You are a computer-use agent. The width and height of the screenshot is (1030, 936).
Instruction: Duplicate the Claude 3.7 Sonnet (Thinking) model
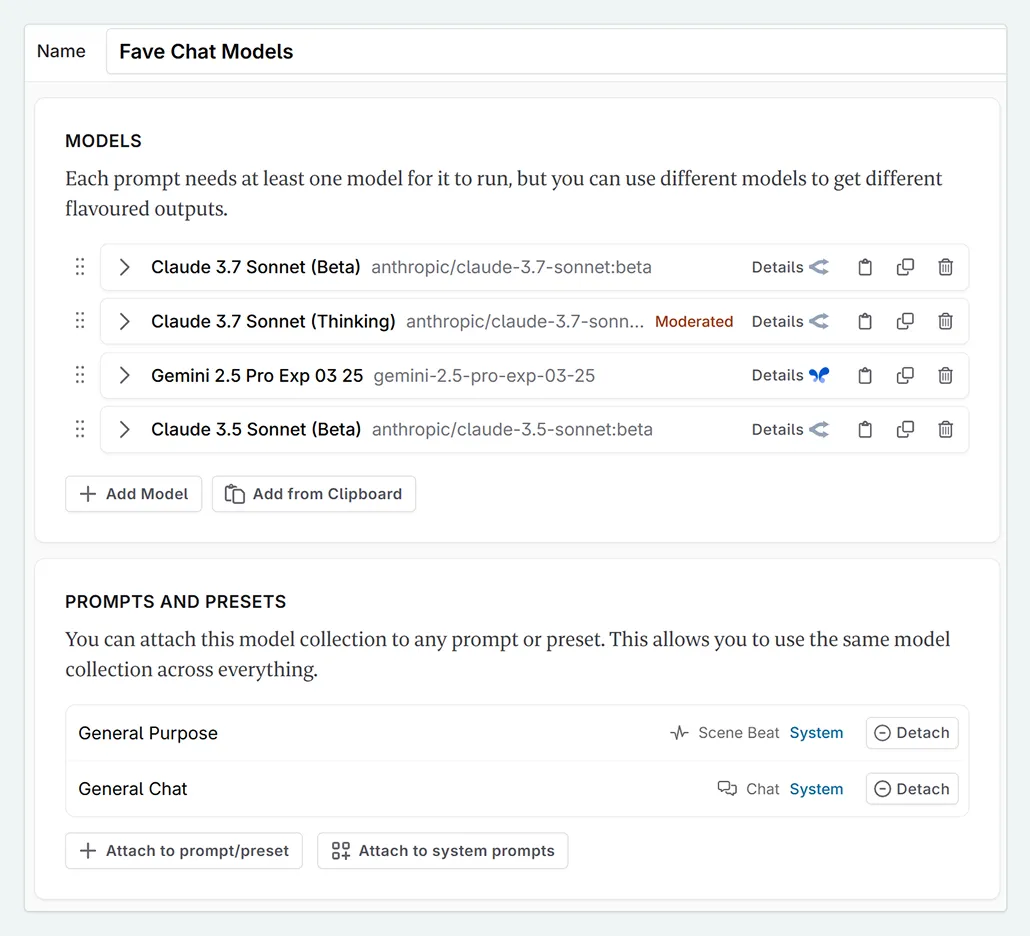point(905,321)
